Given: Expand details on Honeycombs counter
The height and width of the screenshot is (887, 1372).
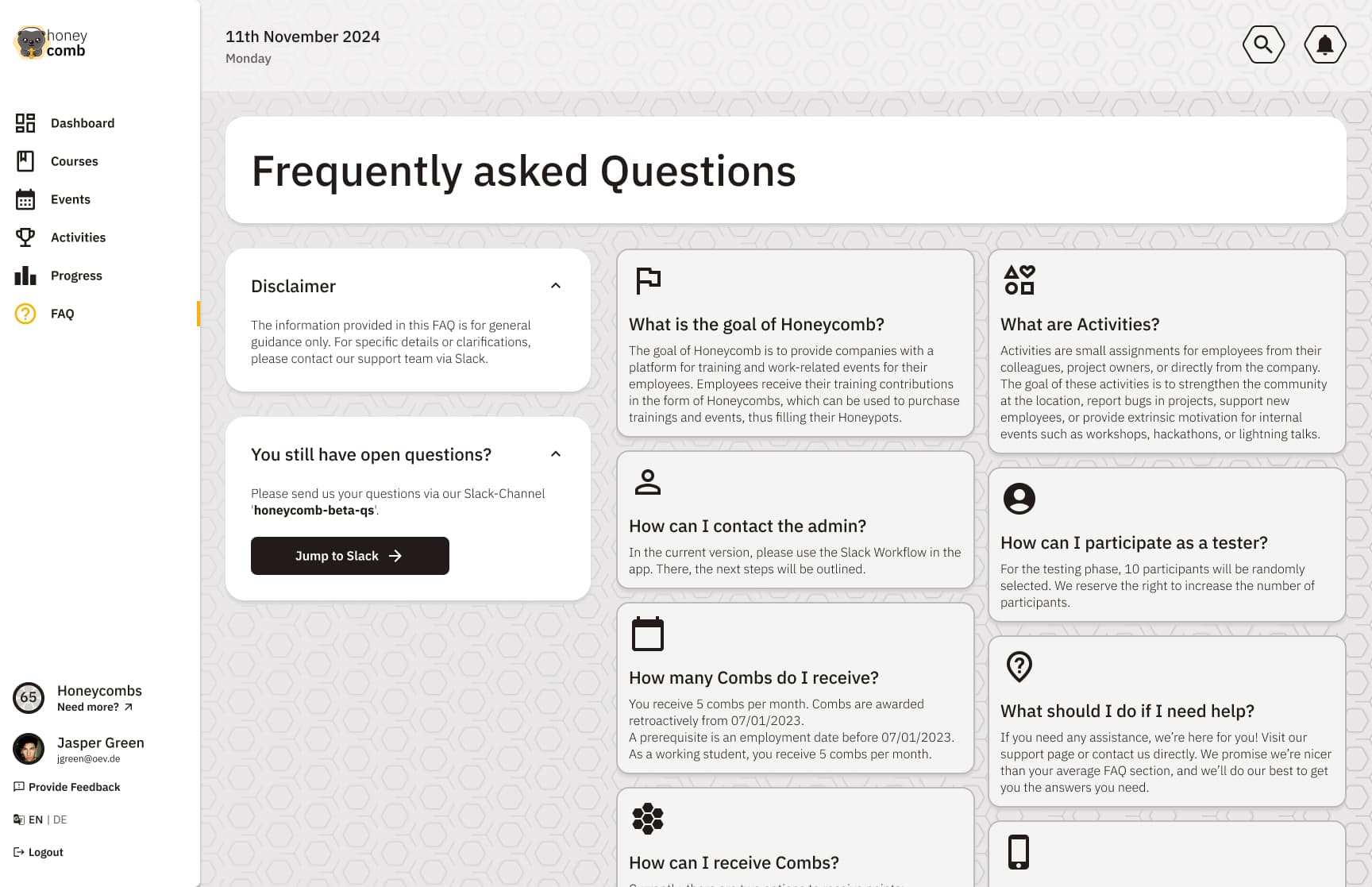Looking at the screenshot, I should pyautogui.click(x=29, y=698).
